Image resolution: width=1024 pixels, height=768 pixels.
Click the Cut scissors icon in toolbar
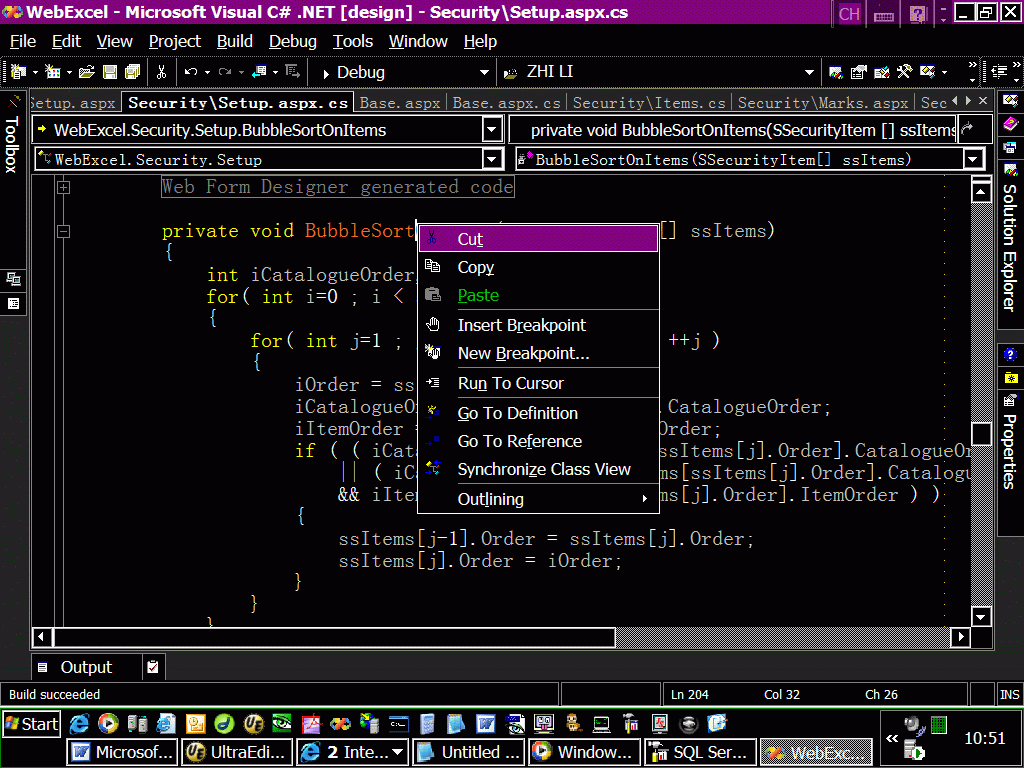click(x=161, y=72)
